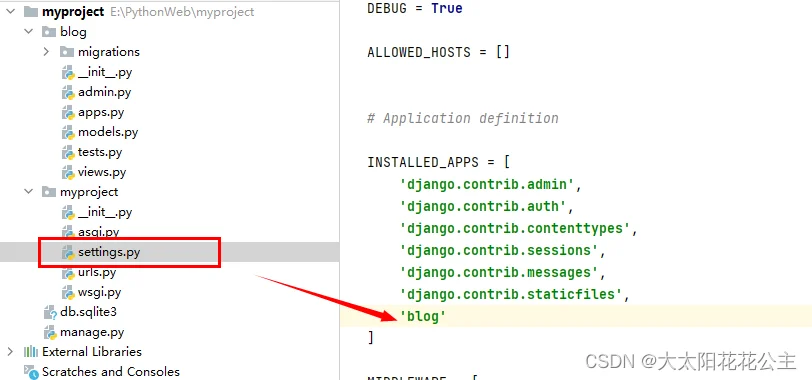The width and height of the screenshot is (812, 380).
Task: Collapse the blog folder chevron
Action: pos(28,32)
